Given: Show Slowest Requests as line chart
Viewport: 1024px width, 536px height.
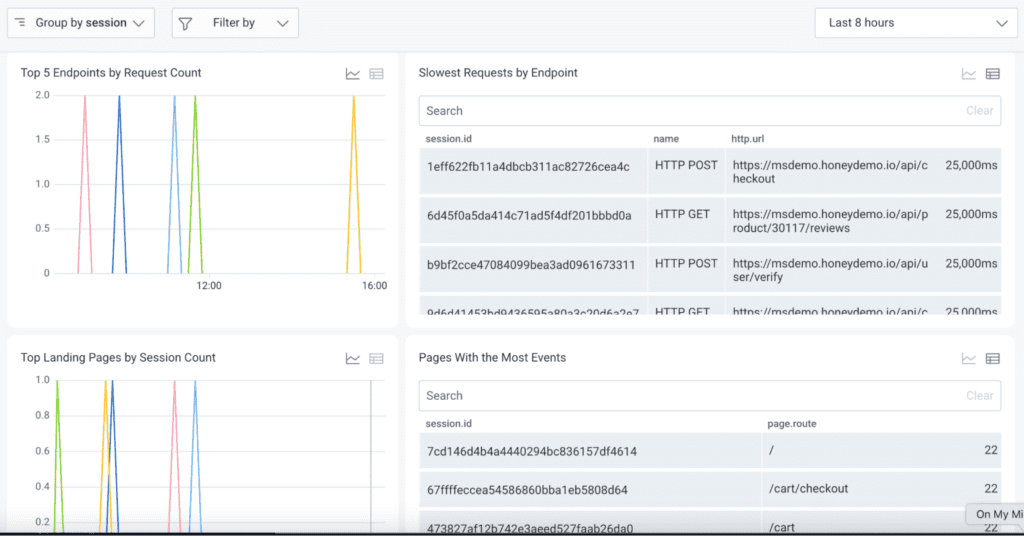Looking at the screenshot, I should click(969, 74).
